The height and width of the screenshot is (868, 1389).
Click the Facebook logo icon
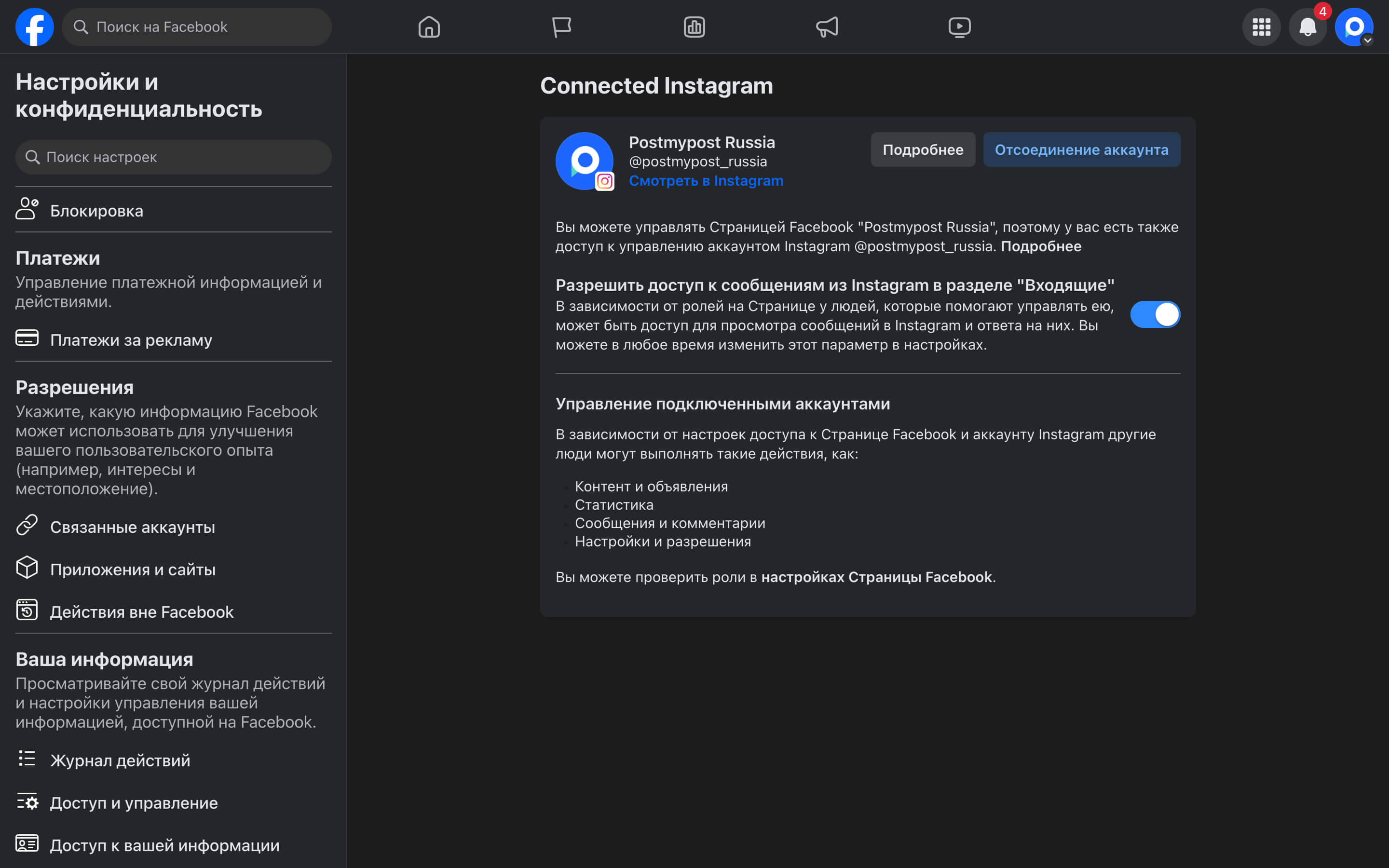[34, 27]
